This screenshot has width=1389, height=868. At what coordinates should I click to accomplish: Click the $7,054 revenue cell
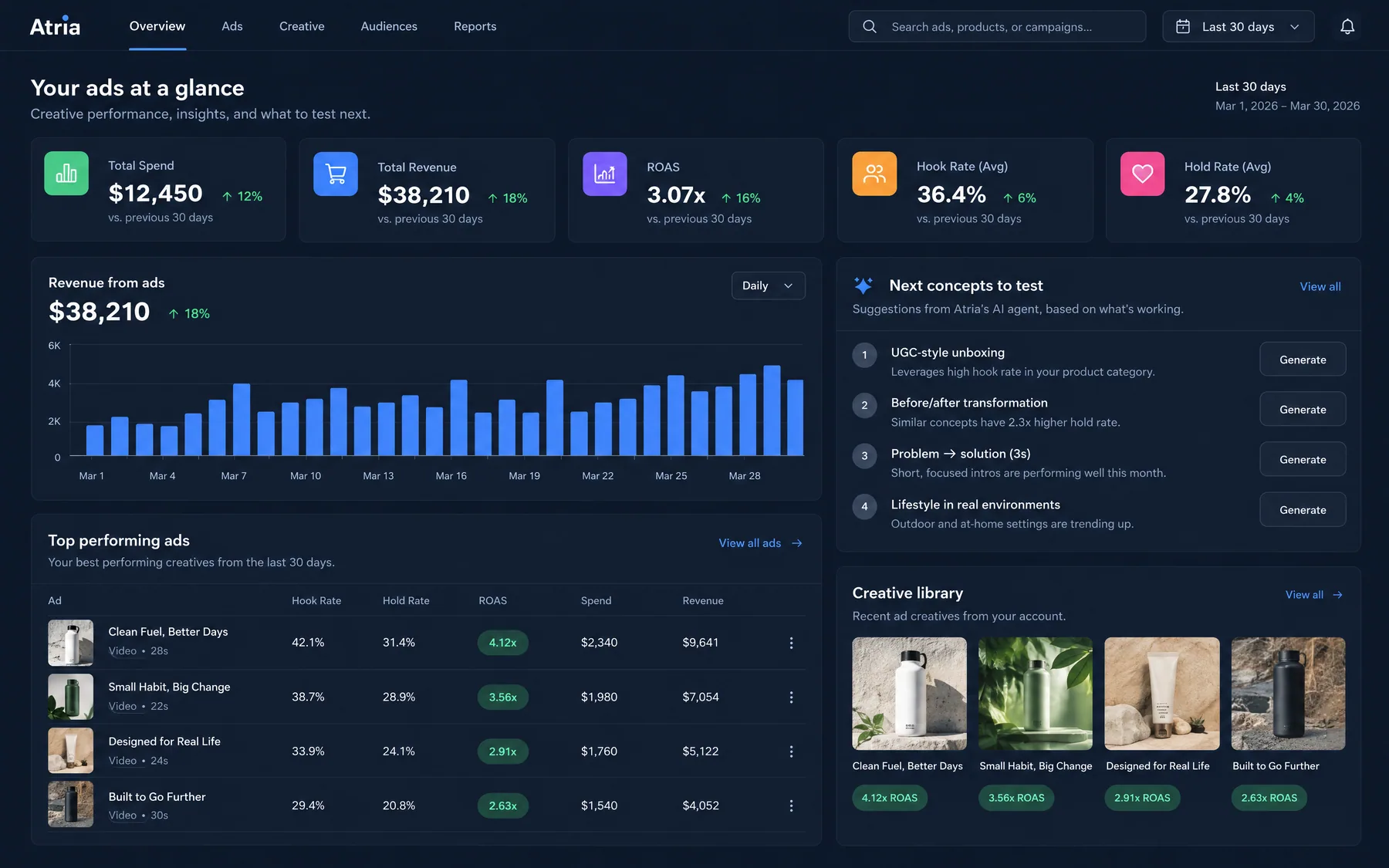pos(701,697)
